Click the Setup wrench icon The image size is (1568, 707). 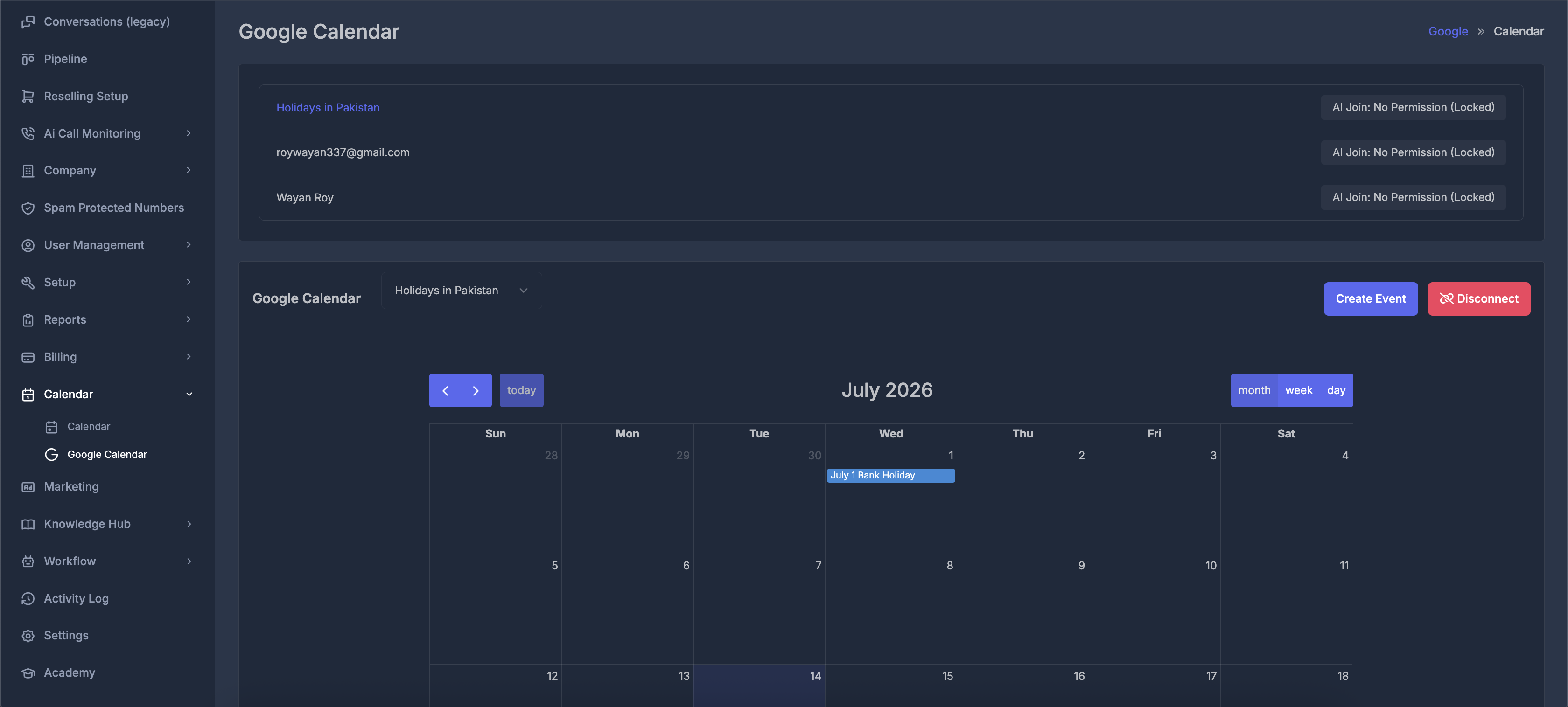pos(28,282)
